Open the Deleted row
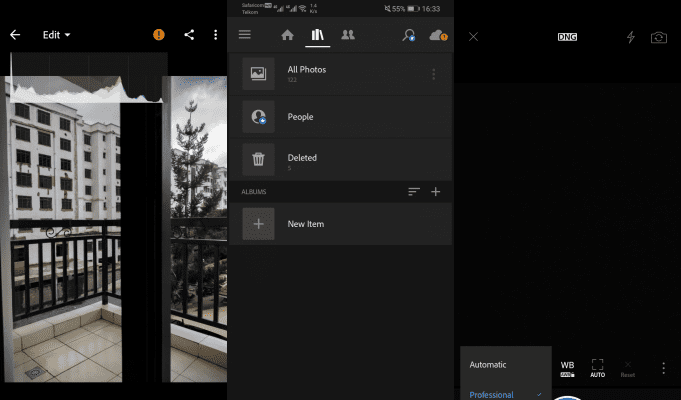 point(340,159)
